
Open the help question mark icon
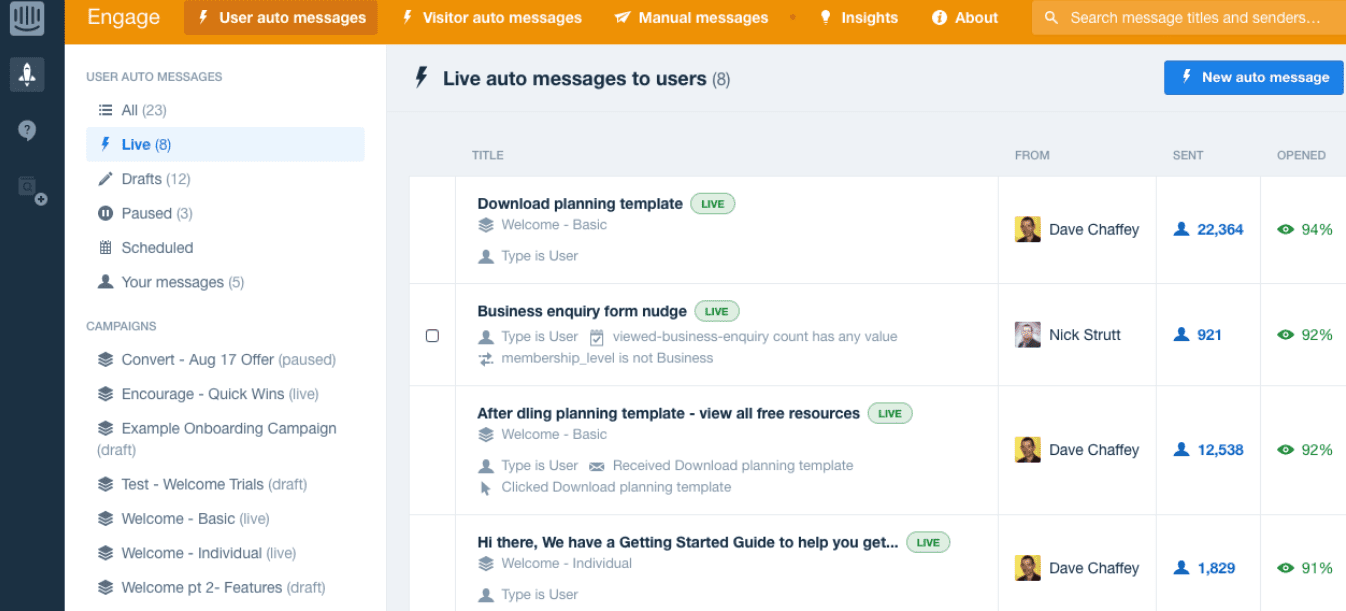click(x=27, y=130)
